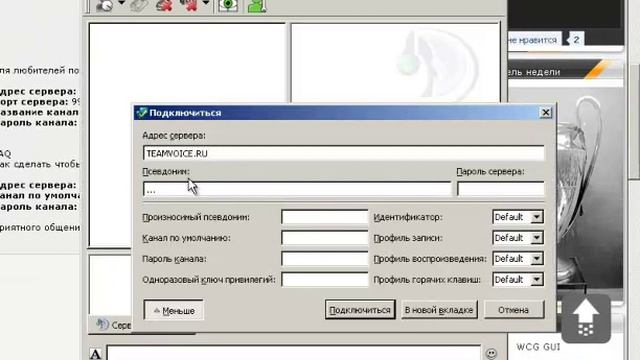Toggle the subscribe-all eye toolbar icon

[228, 6]
